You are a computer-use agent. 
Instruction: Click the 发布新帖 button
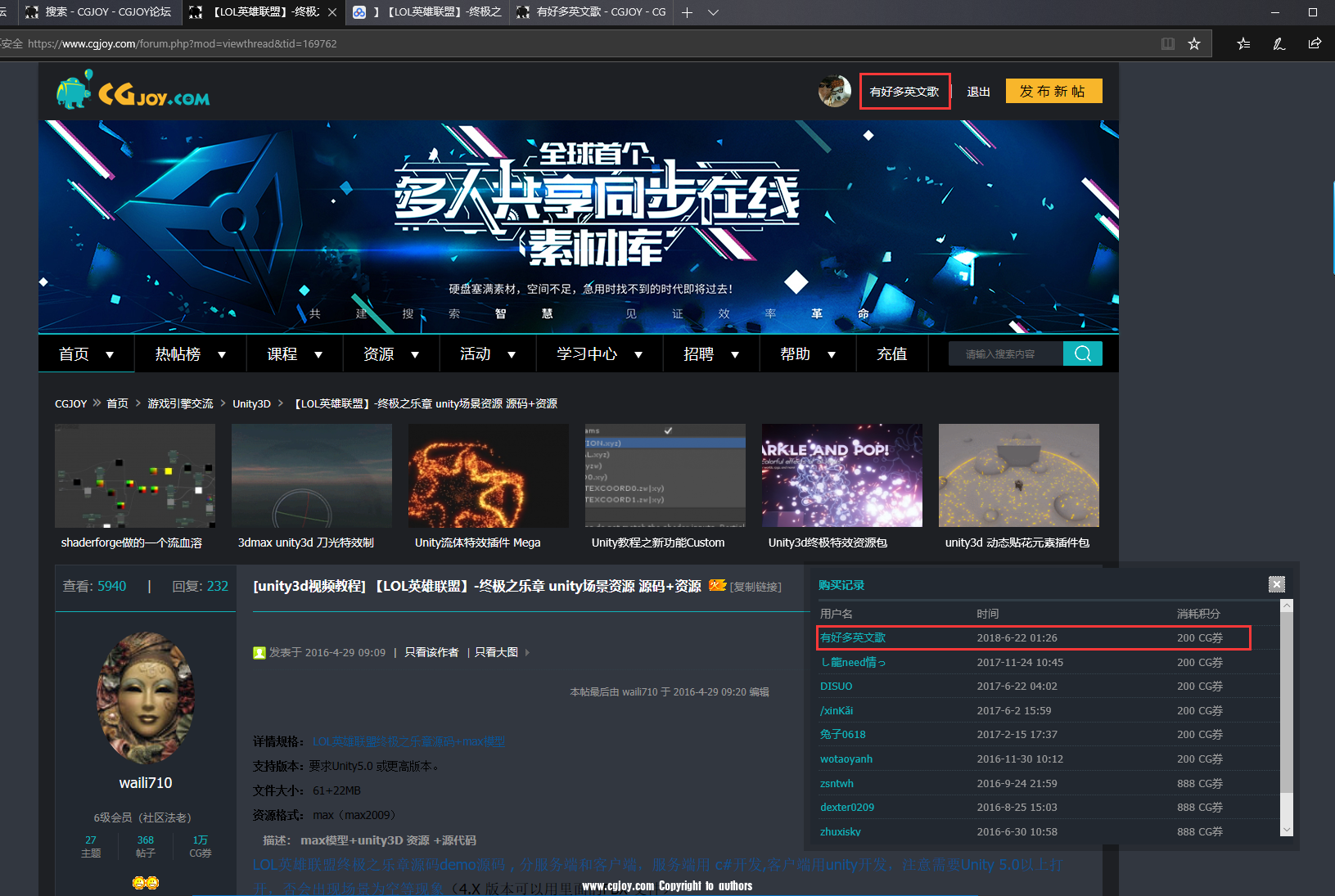pos(1053,91)
